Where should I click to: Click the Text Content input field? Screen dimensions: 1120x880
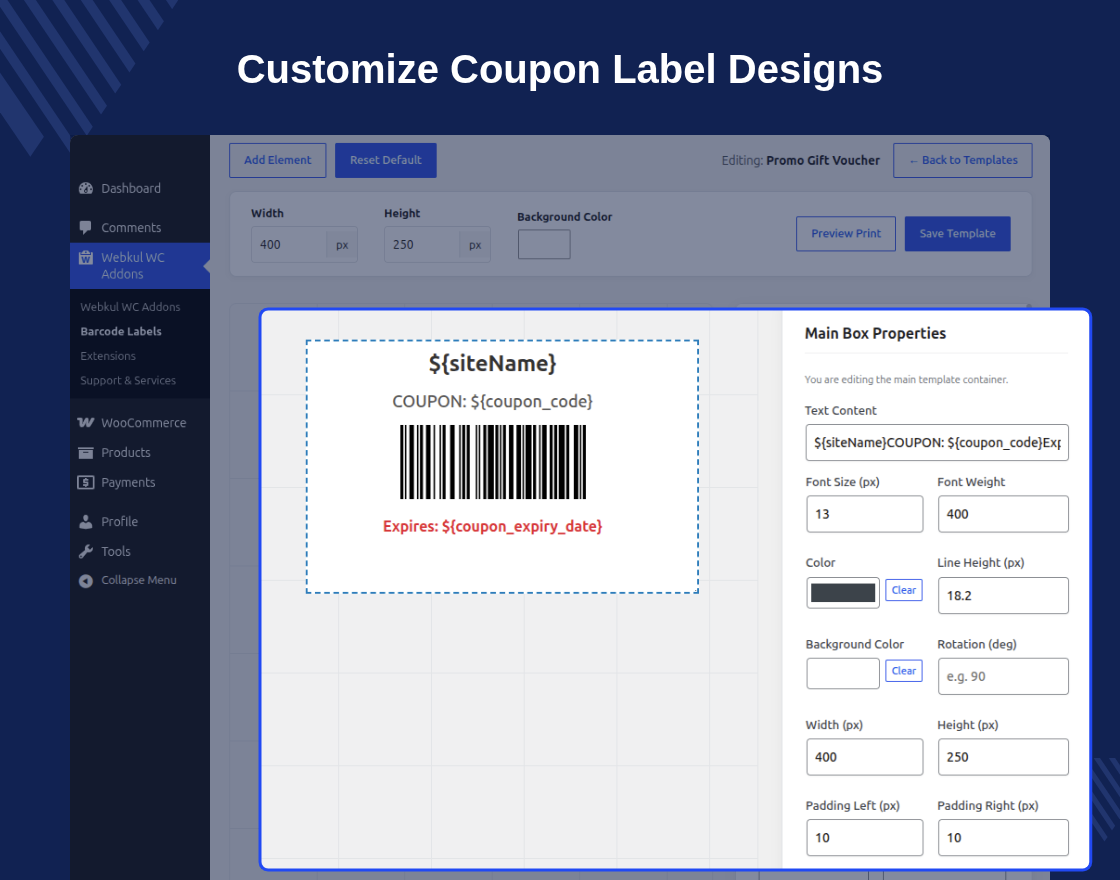pos(936,442)
